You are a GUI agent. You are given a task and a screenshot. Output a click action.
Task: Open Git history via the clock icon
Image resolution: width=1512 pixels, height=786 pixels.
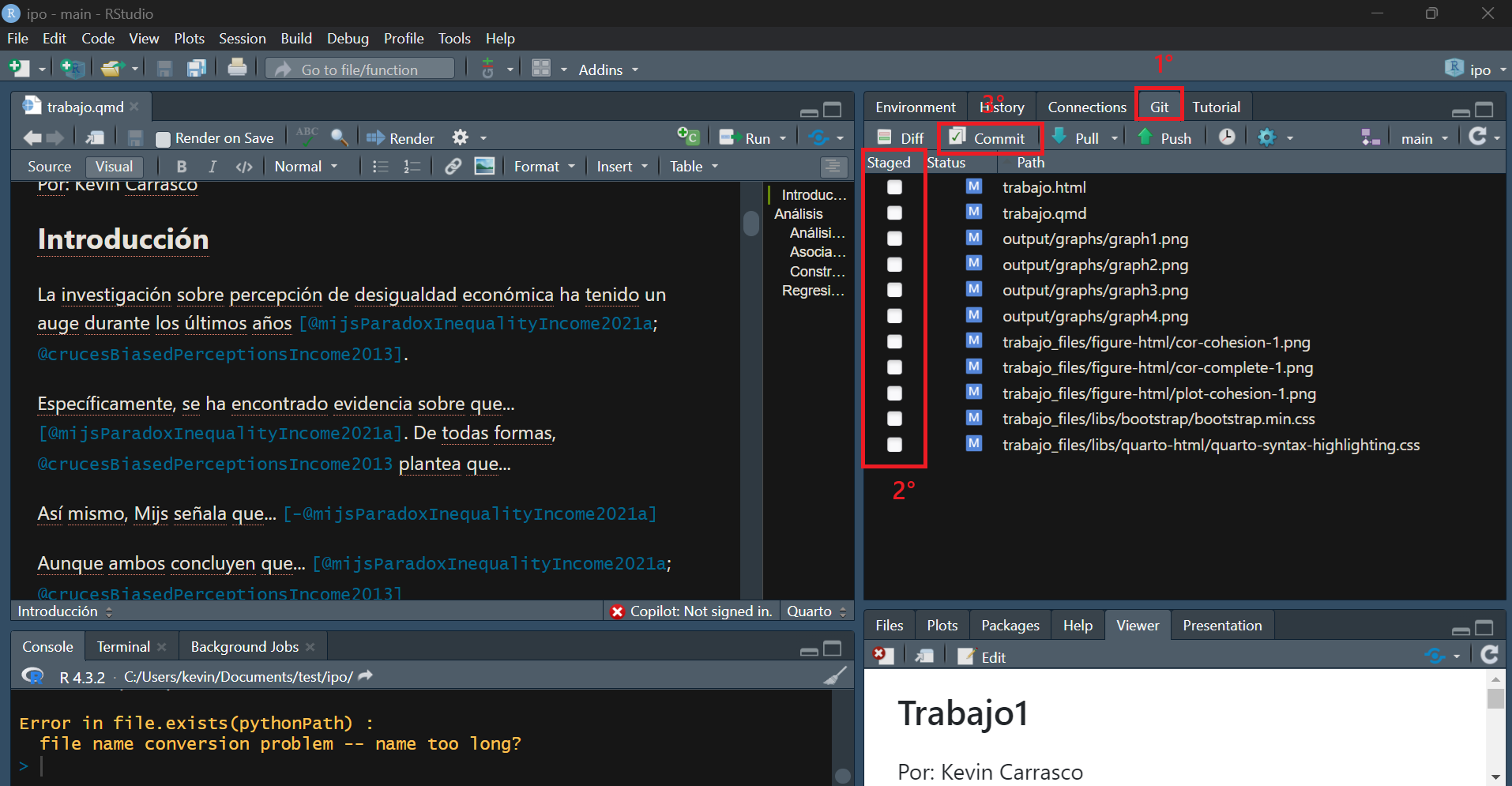tap(1226, 137)
